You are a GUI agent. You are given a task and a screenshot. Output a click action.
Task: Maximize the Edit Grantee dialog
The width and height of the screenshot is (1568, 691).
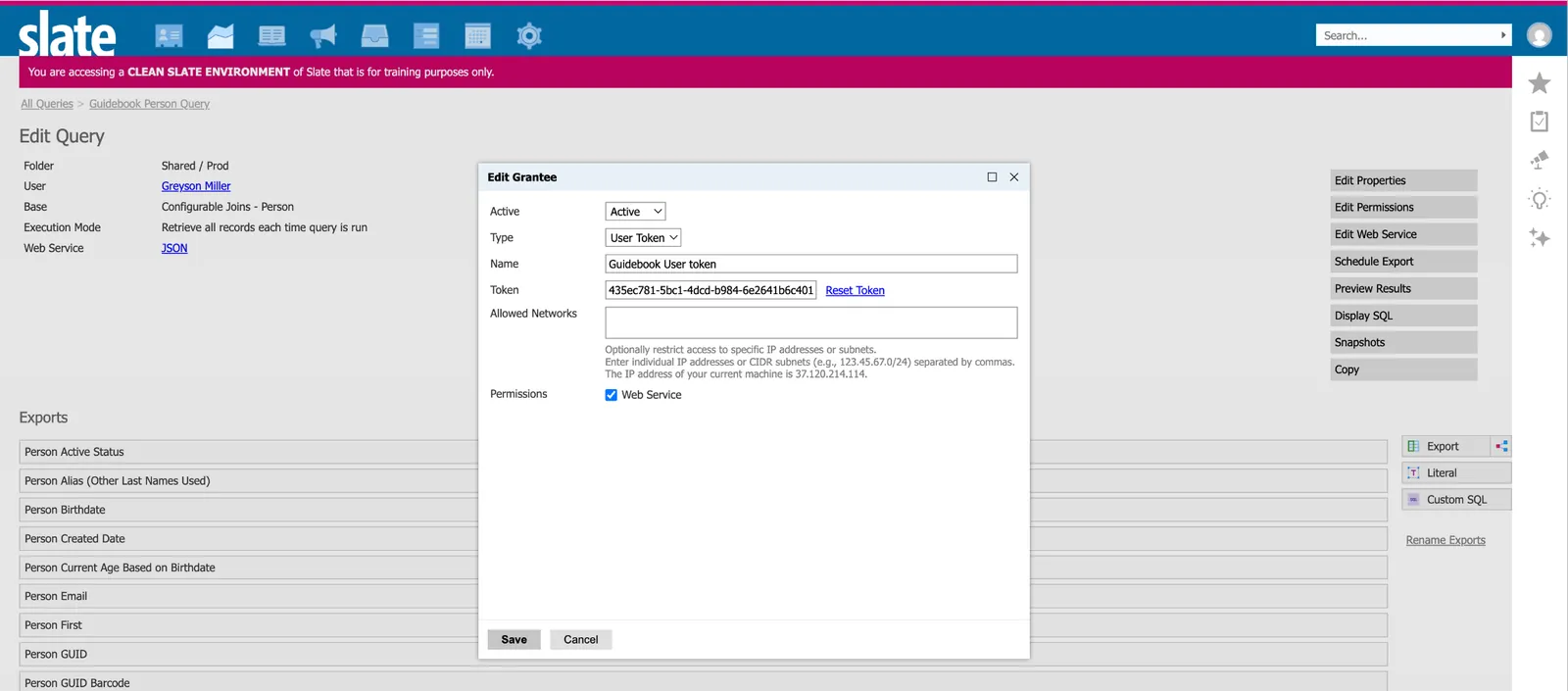pyautogui.click(x=992, y=177)
